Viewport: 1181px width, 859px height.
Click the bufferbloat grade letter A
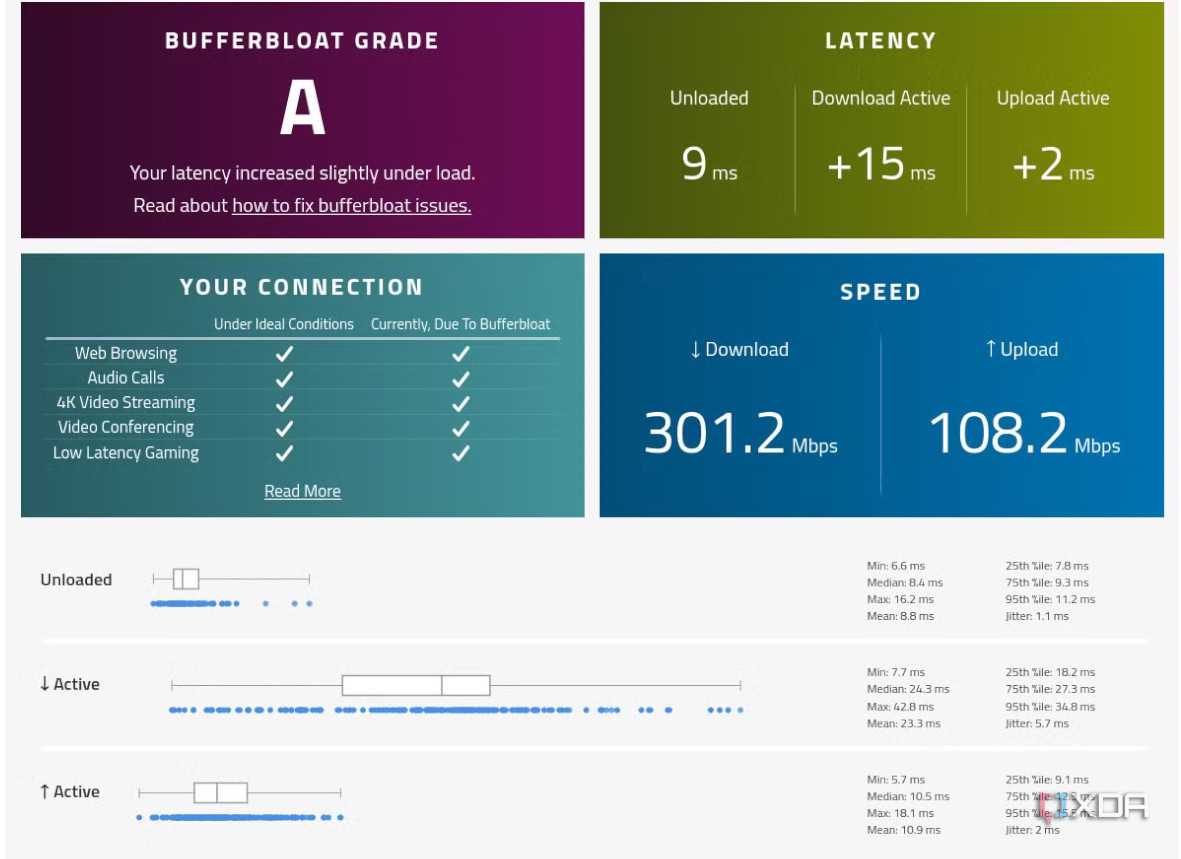[x=302, y=108]
